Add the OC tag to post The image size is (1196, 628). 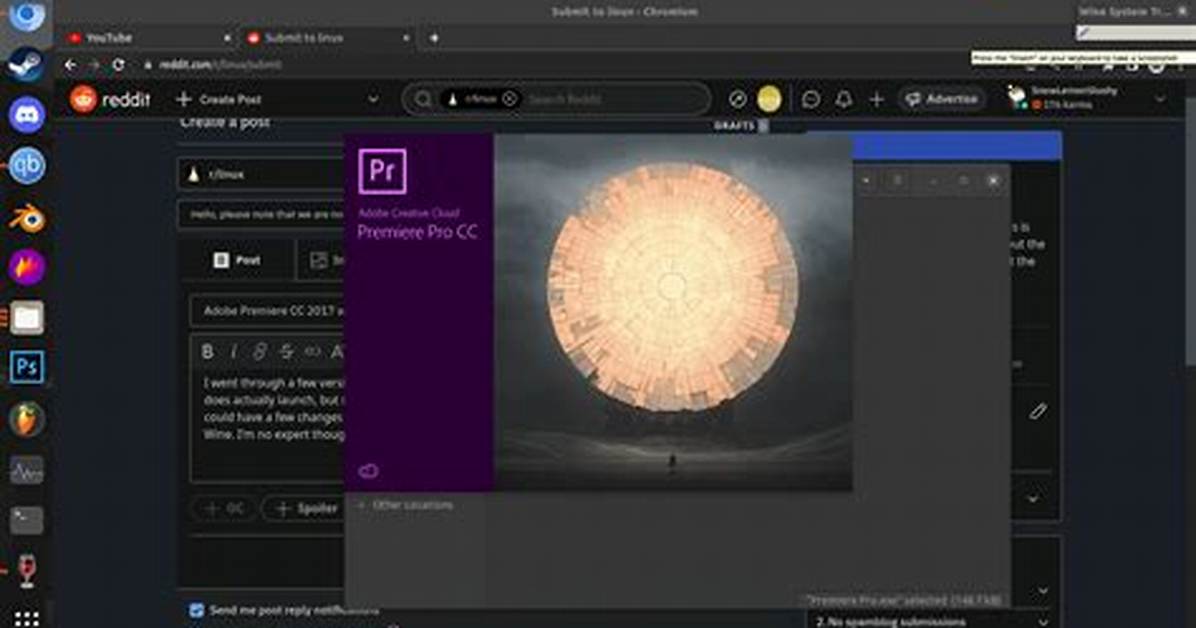(x=225, y=508)
